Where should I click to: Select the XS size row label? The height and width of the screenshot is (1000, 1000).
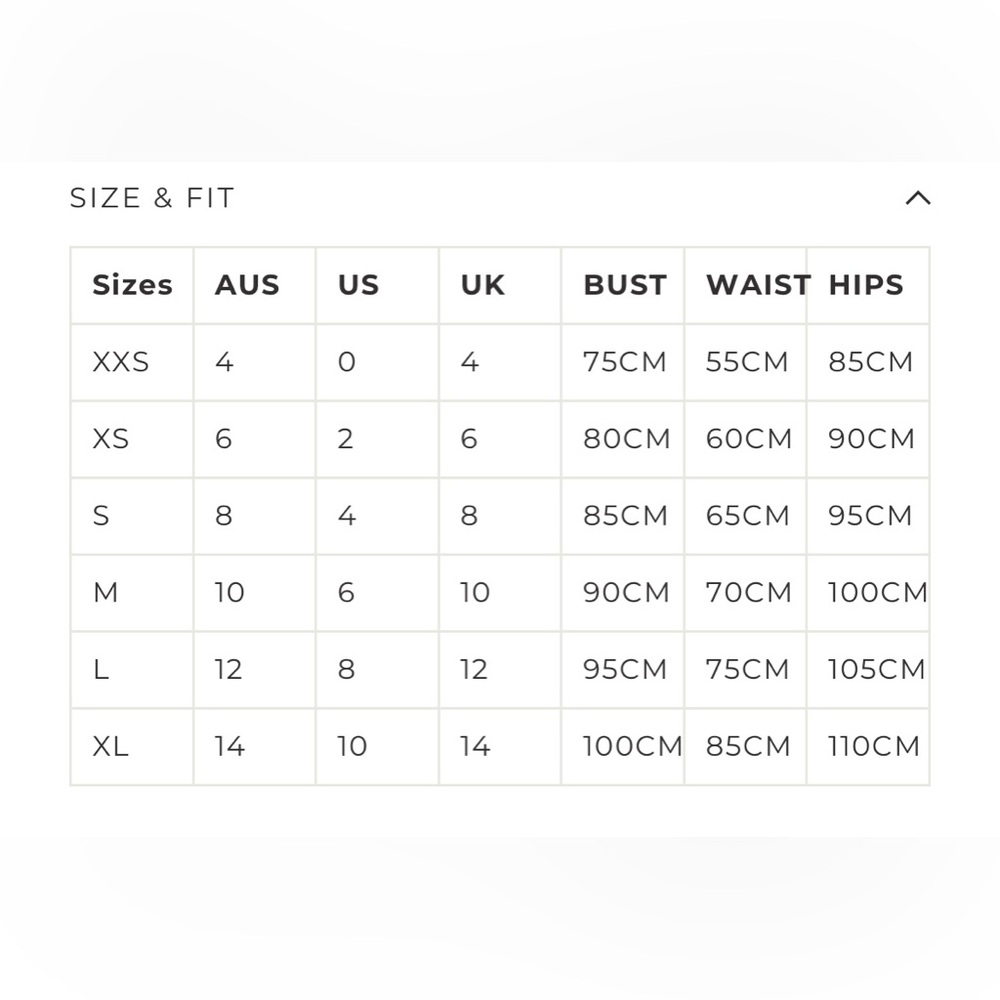[111, 439]
